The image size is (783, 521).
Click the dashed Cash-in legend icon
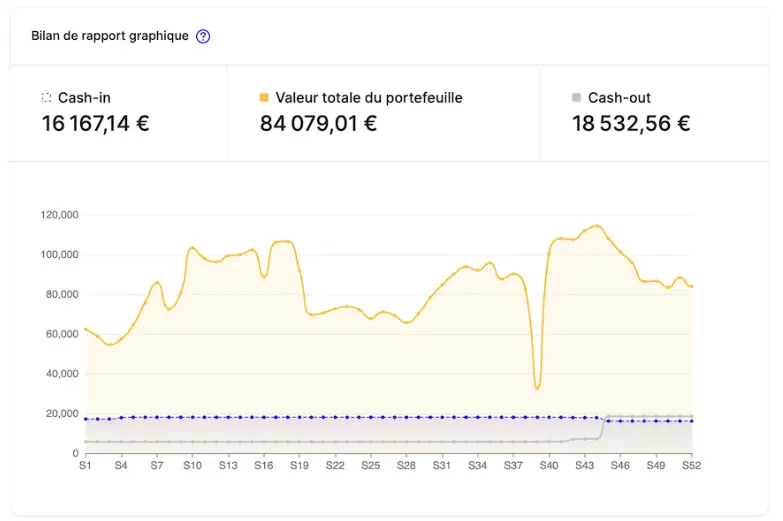point(46,98)
